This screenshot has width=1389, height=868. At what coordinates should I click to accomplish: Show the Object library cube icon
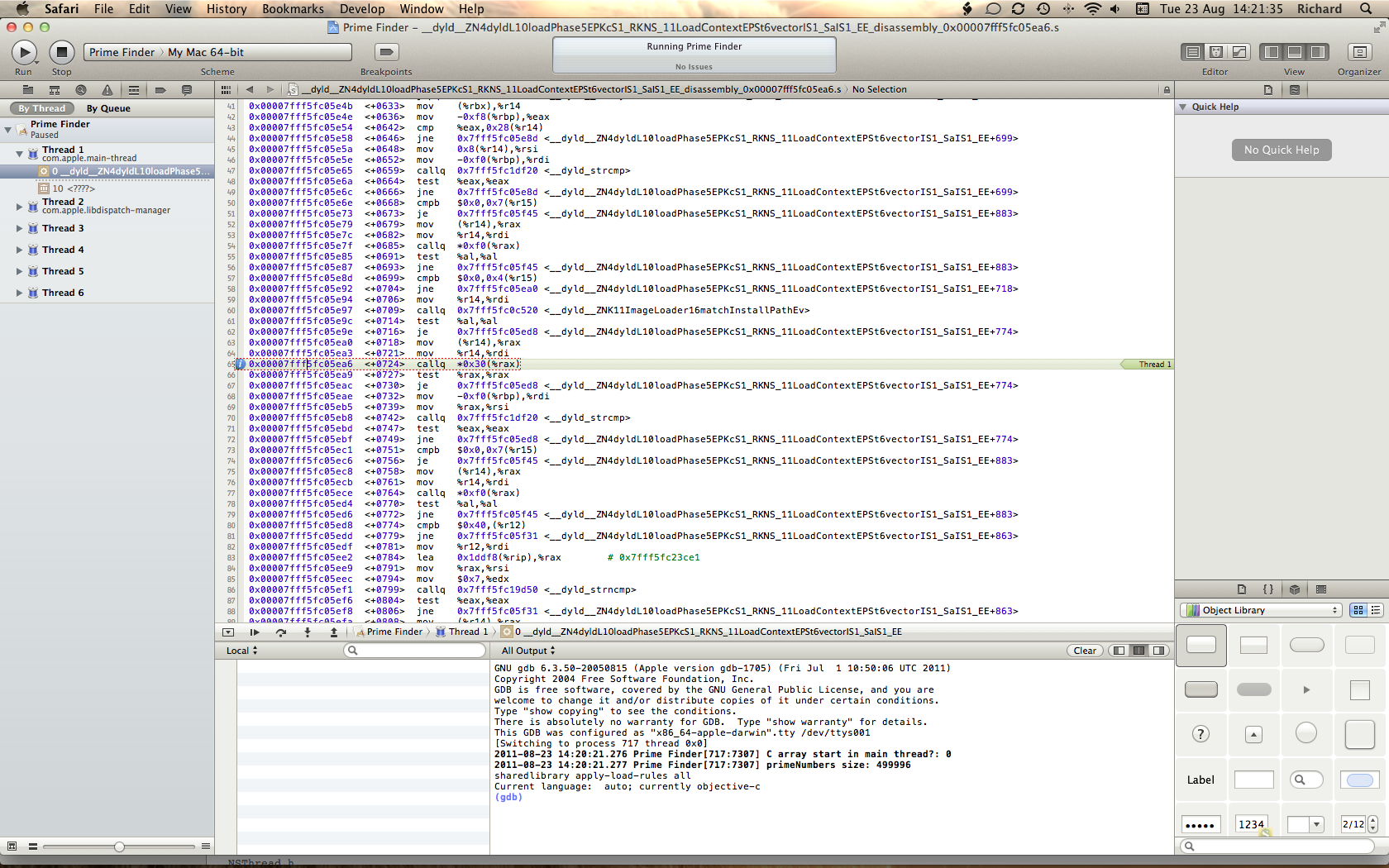[x=1295, y=589]
